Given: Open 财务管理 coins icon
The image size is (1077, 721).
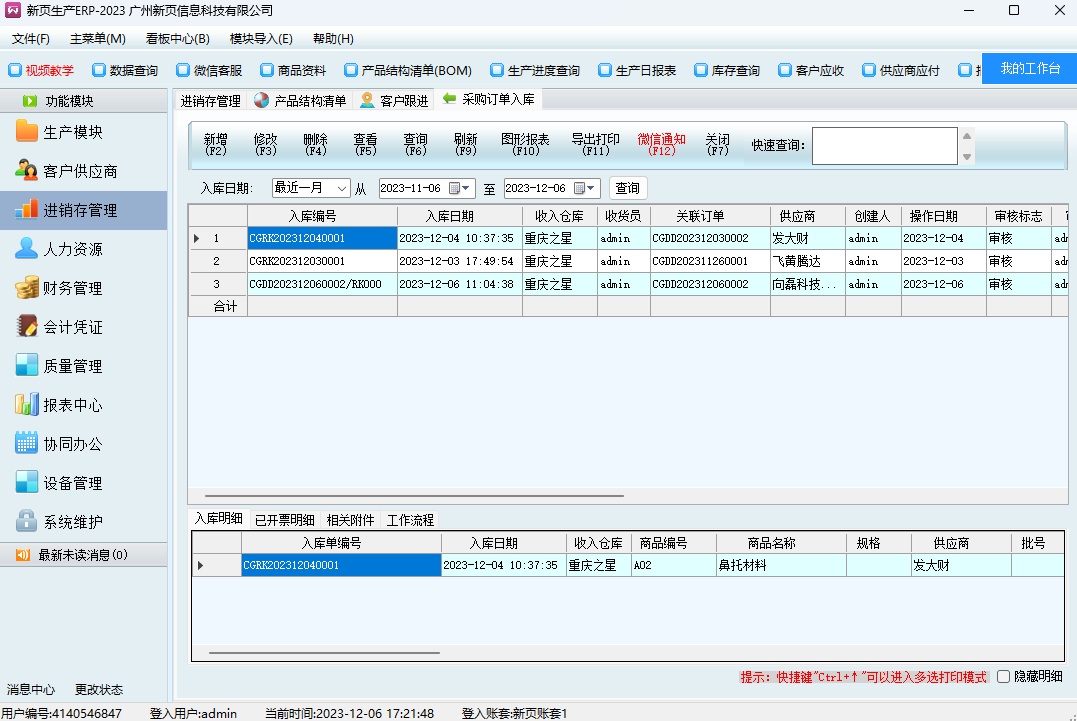Looking at the screenshot, I should (26, 287).
